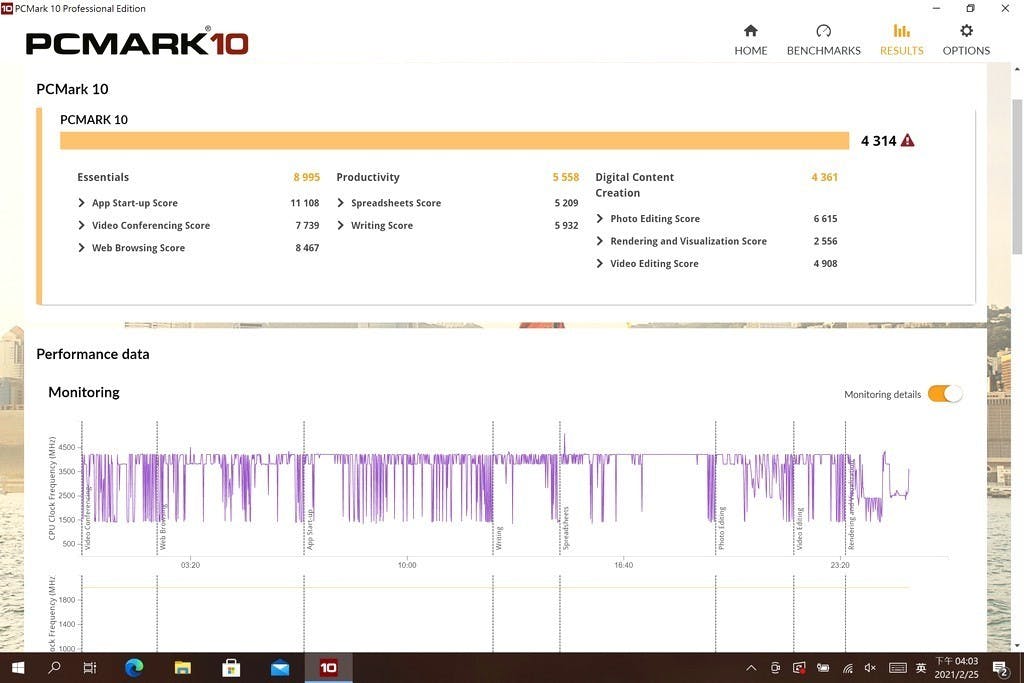Click the App Start-up marker in CPU chart

[x=310, y=529]
